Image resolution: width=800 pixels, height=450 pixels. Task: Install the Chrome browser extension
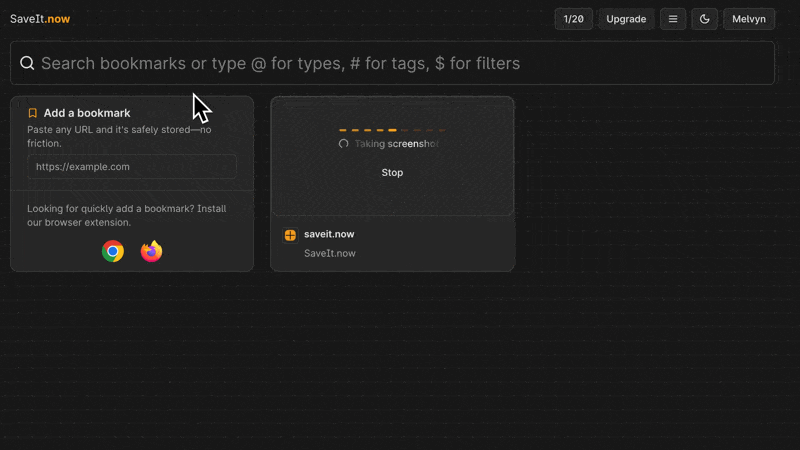point(113,251)
